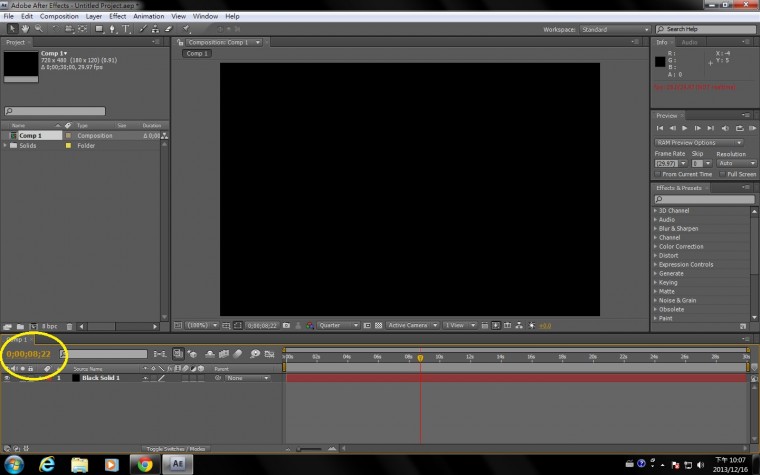Click the Eraser tool icon

pos(171,29)
